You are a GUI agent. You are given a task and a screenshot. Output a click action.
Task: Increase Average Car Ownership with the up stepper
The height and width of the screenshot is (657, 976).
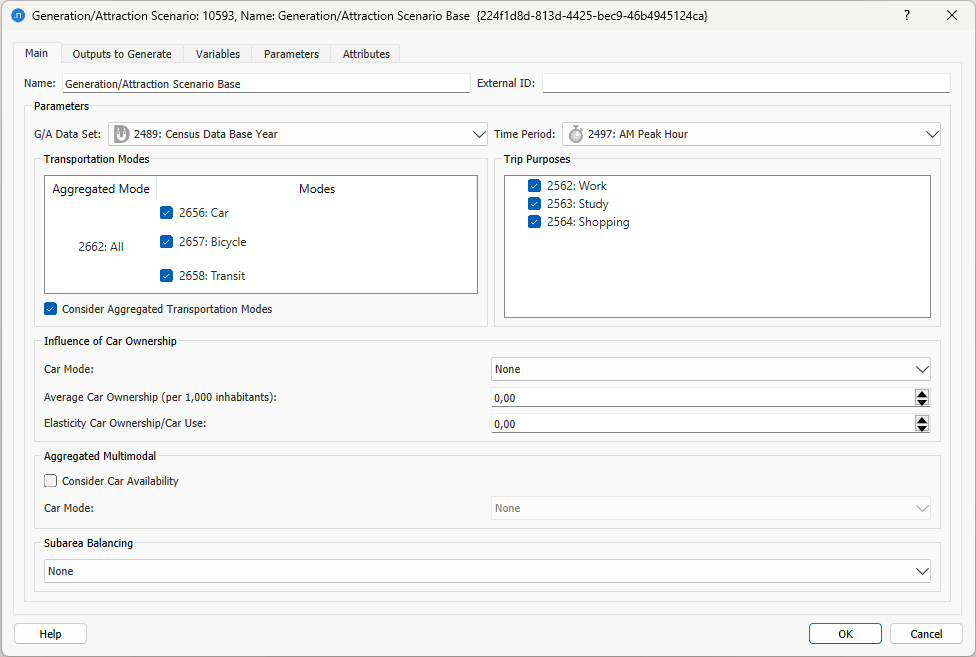[x=921, y=392]
